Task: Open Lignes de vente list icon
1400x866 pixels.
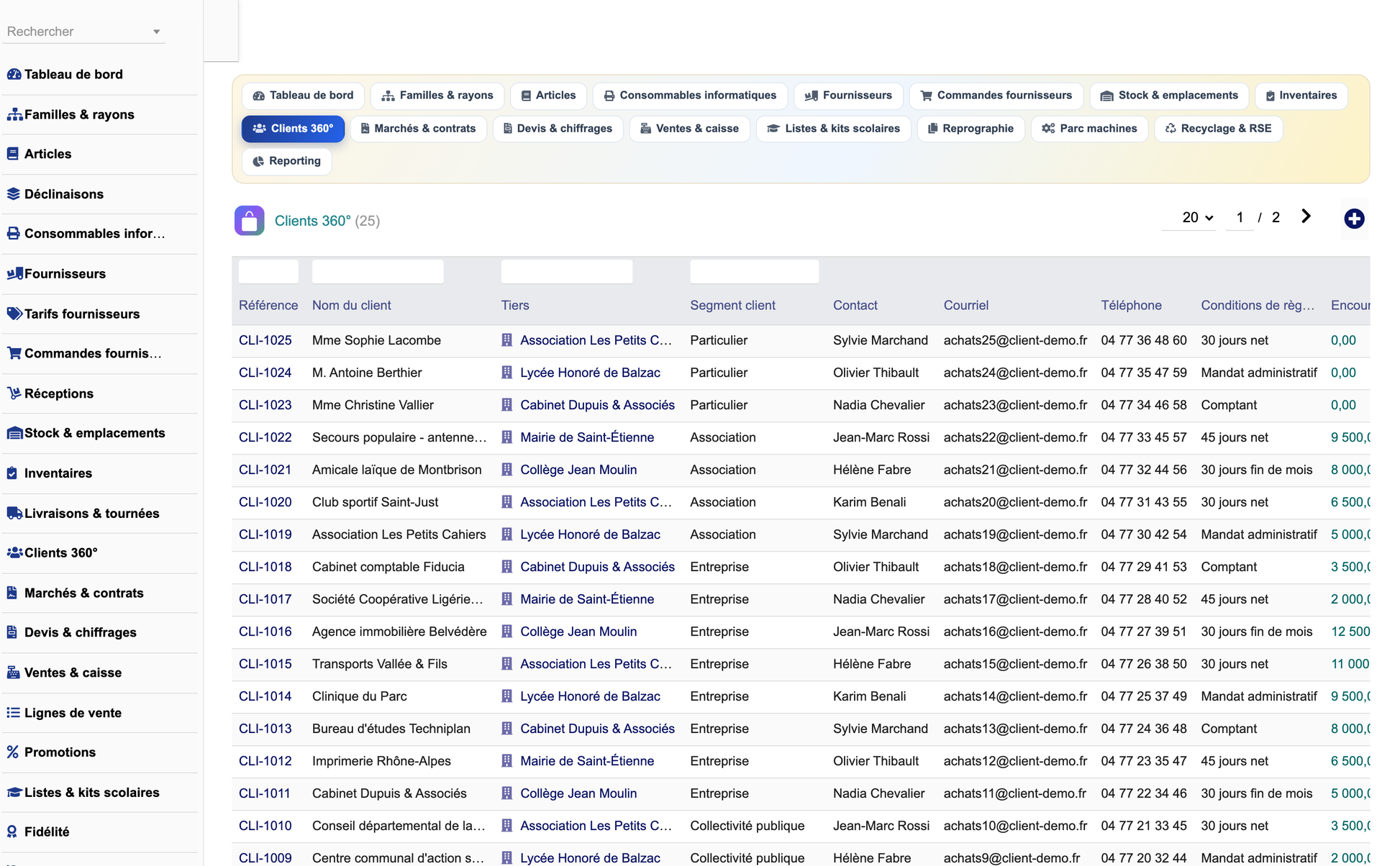Action: coord(13,713)
